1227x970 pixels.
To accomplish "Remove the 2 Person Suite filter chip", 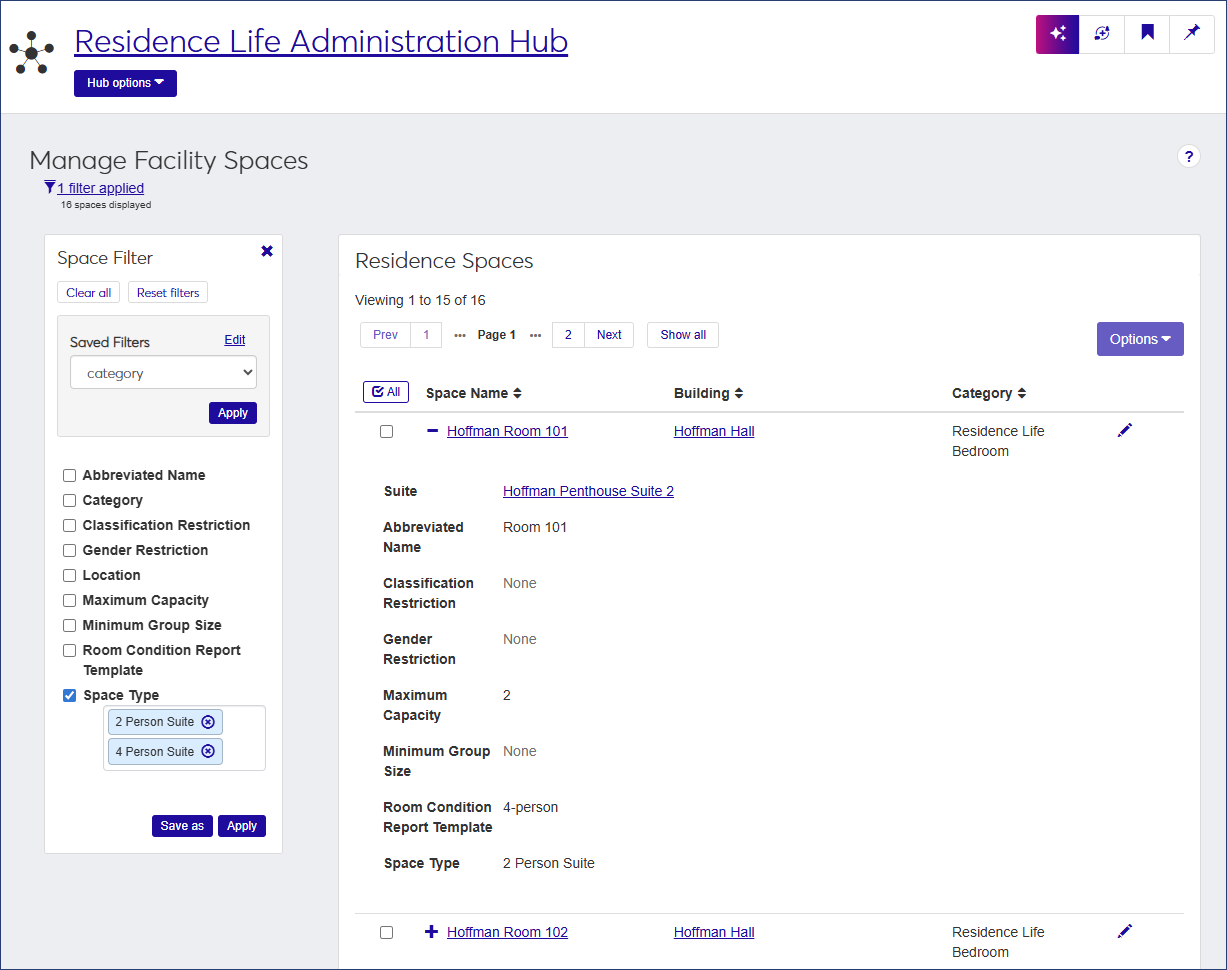I will pyautogui.click(x=208, y=721).
